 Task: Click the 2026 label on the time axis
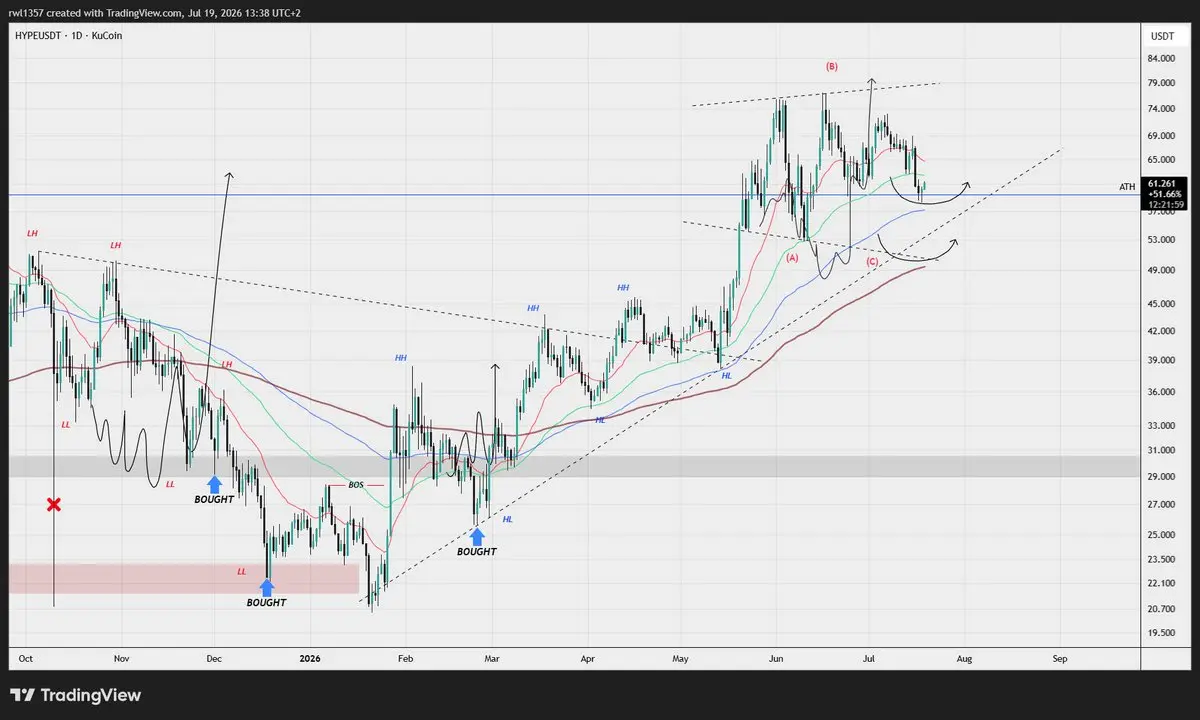(x=309, y=659)
